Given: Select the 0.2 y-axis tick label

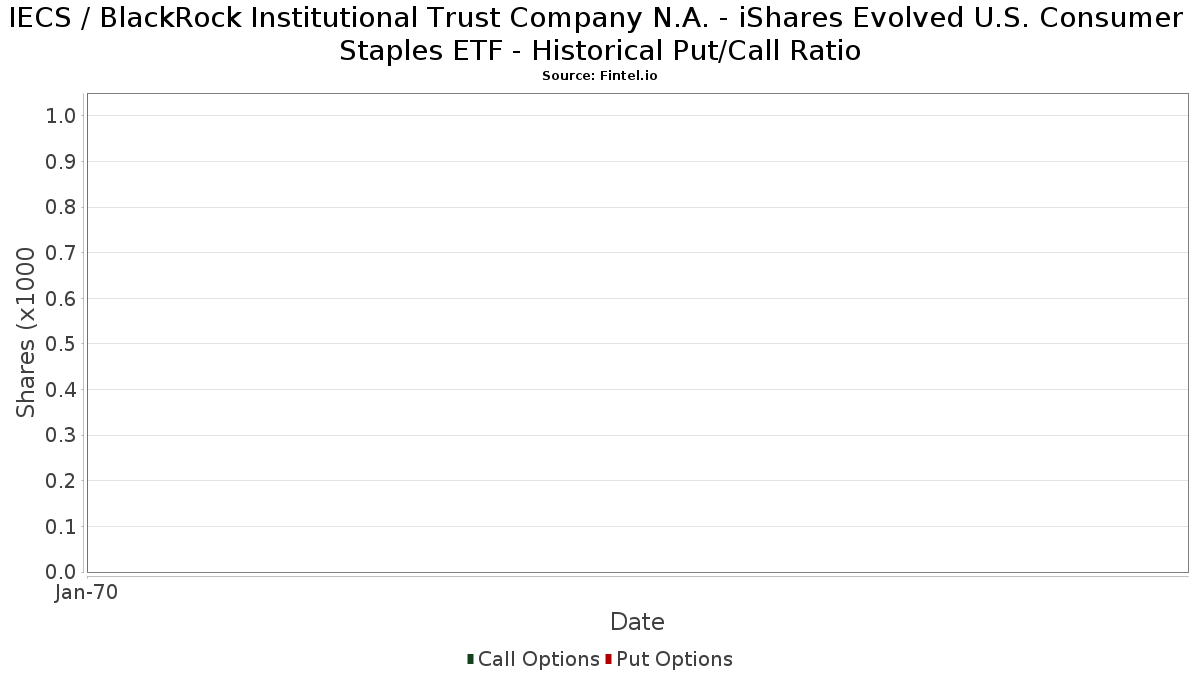Looking at the screenshot, I should tap(61, 481).
